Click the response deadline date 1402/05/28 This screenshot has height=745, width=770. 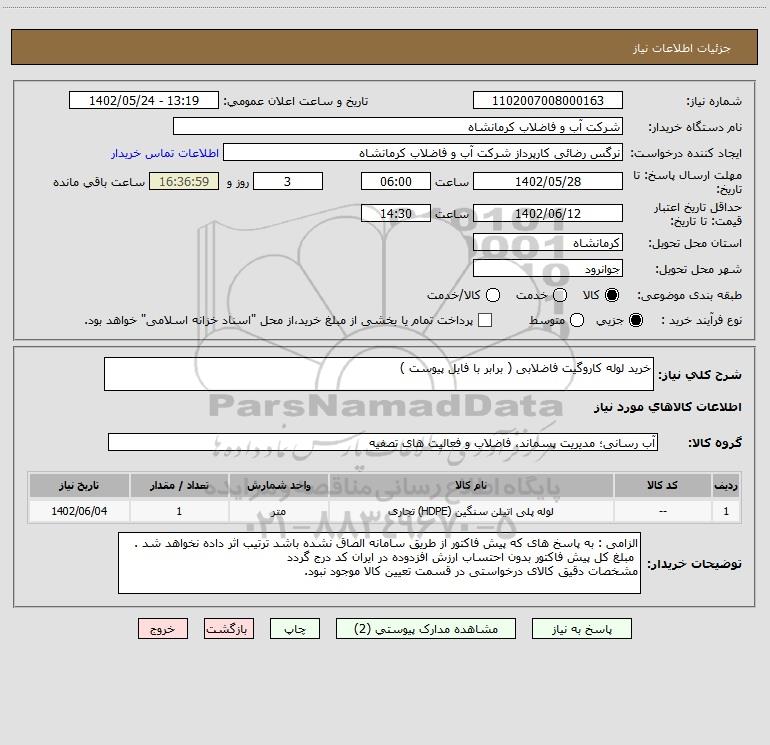click(x=548, y=182)
